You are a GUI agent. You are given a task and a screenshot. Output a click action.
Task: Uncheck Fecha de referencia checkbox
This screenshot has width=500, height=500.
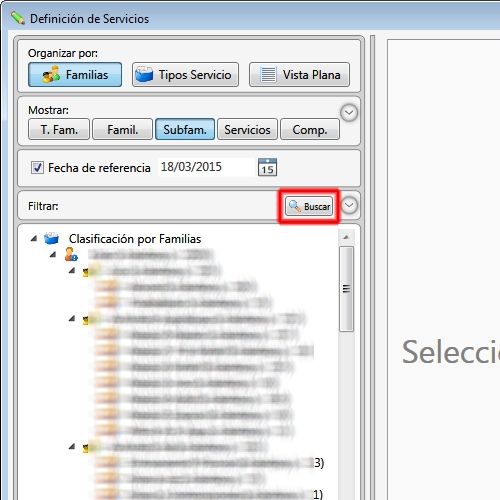click(37, 167)
